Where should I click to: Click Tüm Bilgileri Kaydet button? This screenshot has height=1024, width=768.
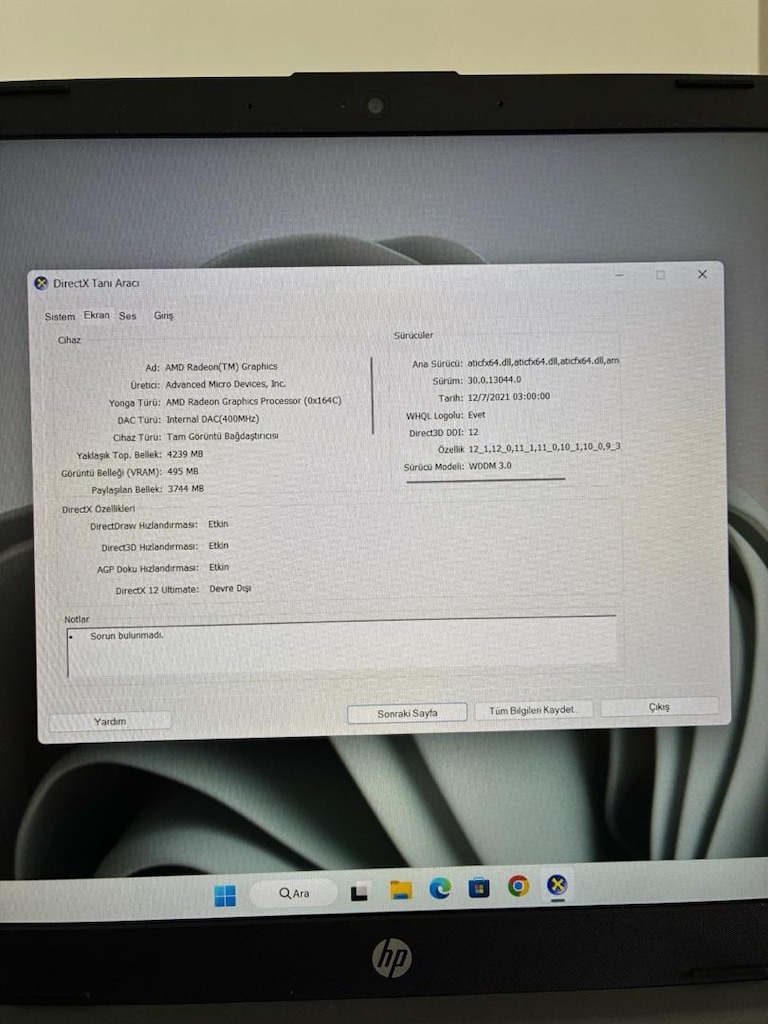click(x=532, y=710)
